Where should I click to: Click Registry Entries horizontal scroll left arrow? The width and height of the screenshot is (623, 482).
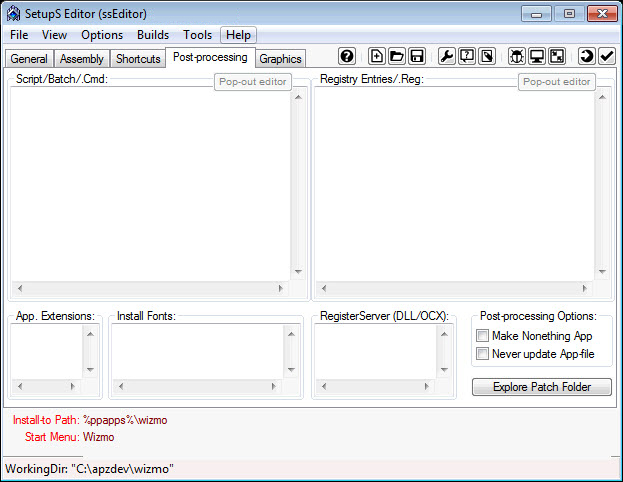(x=324, y=288)
